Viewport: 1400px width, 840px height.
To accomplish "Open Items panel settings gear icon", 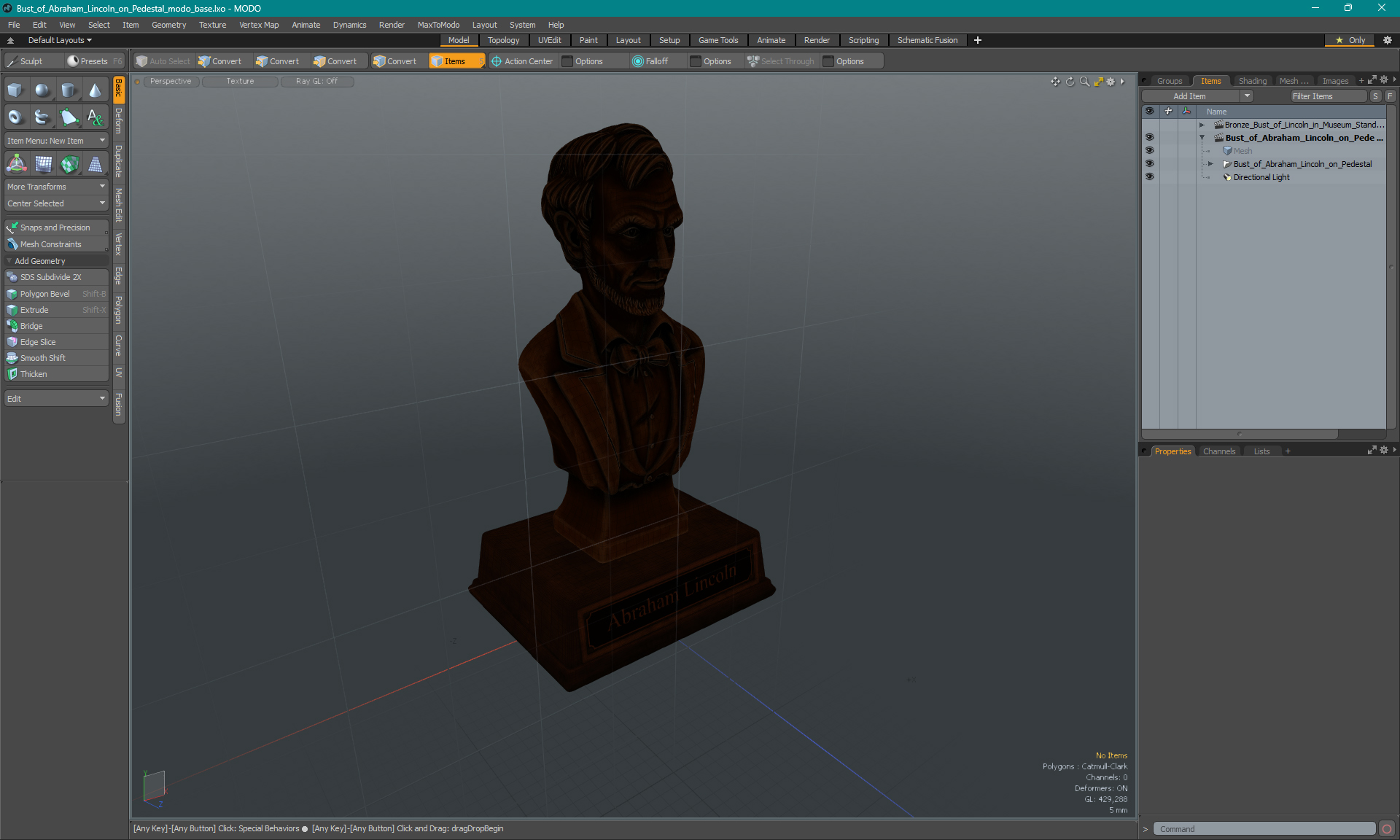I will coord(1383,80).
